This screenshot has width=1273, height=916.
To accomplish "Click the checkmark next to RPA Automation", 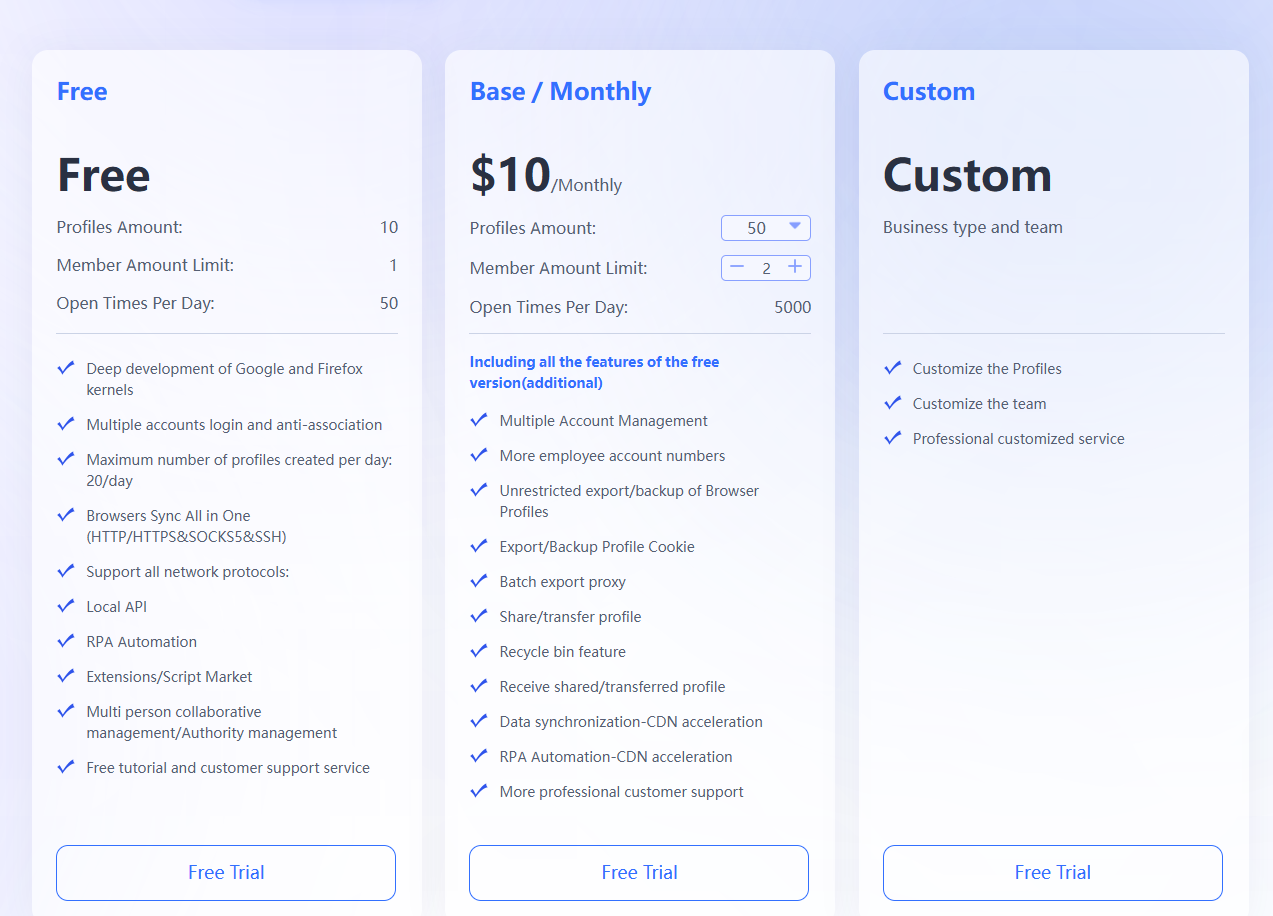I will click(66, 641).
